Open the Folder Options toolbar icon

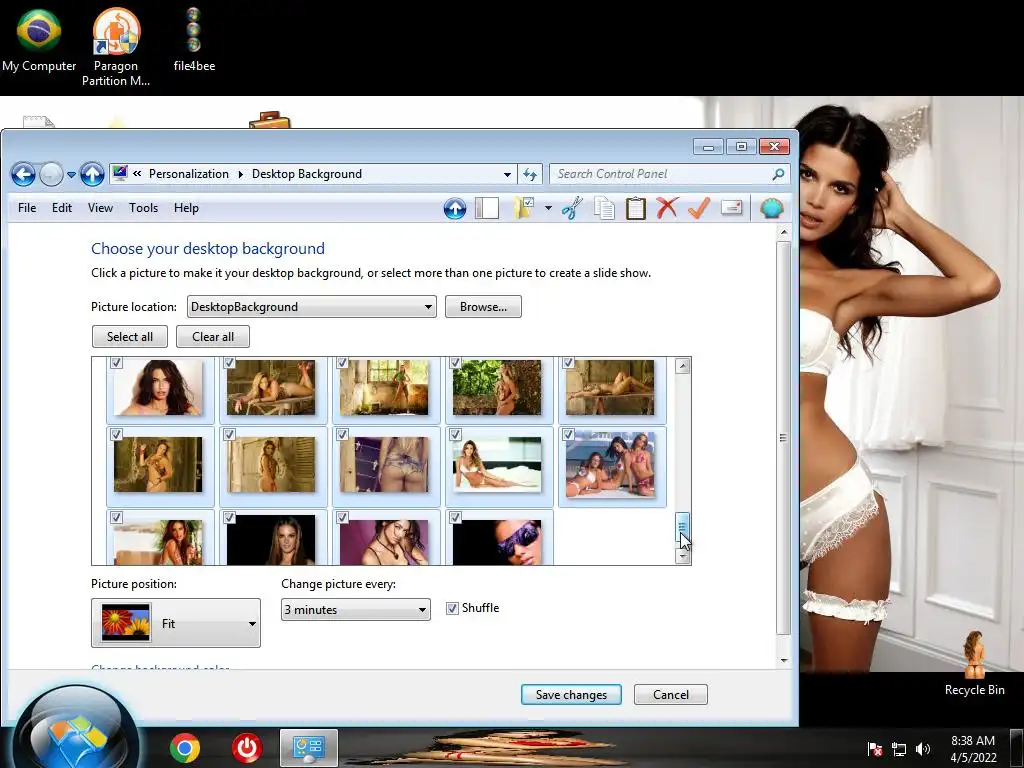tap(524, 208)
